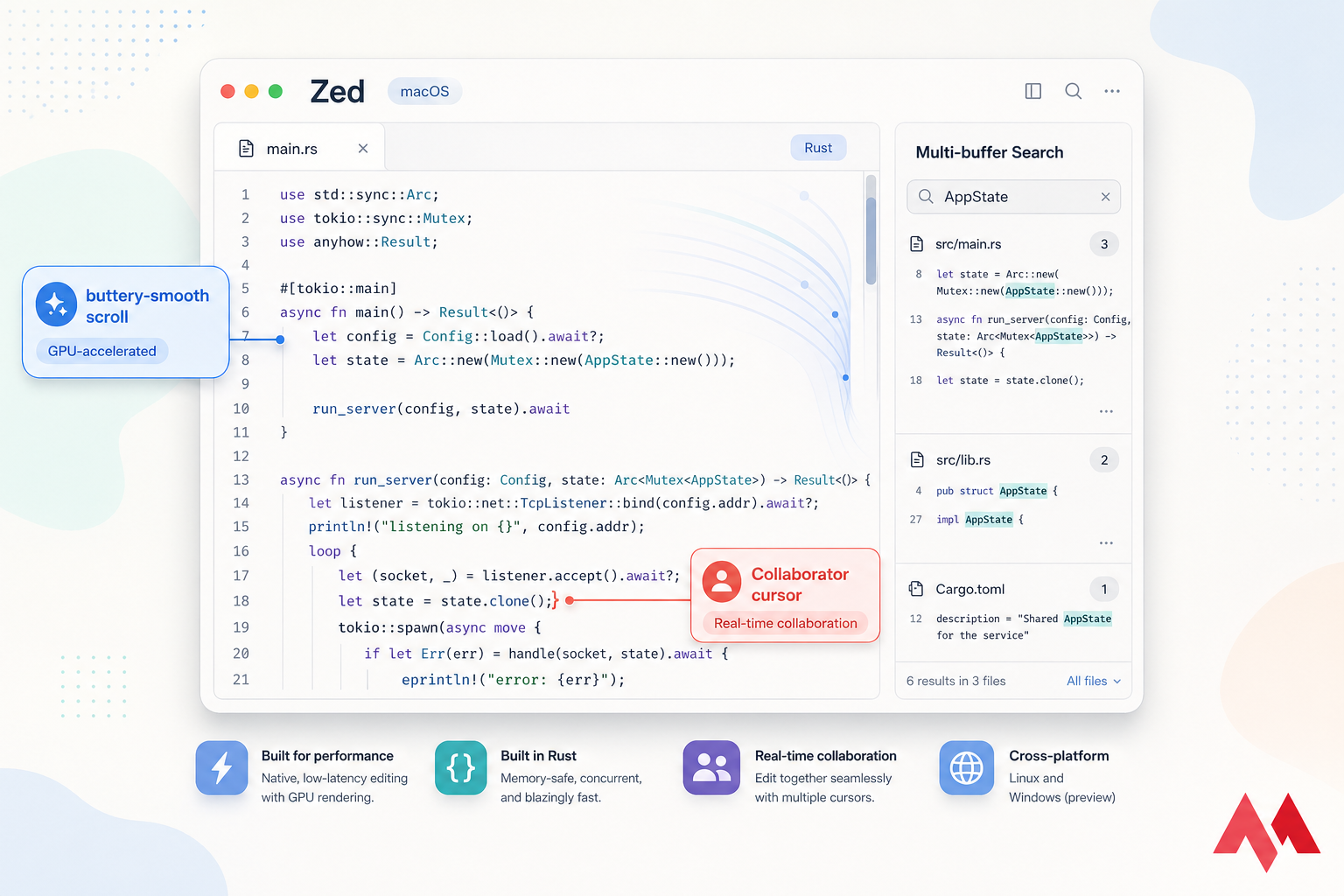This screenshot has height=896, width=1344.
Task: Click the GPU-accelerated badge
Action: click(102, 351)
